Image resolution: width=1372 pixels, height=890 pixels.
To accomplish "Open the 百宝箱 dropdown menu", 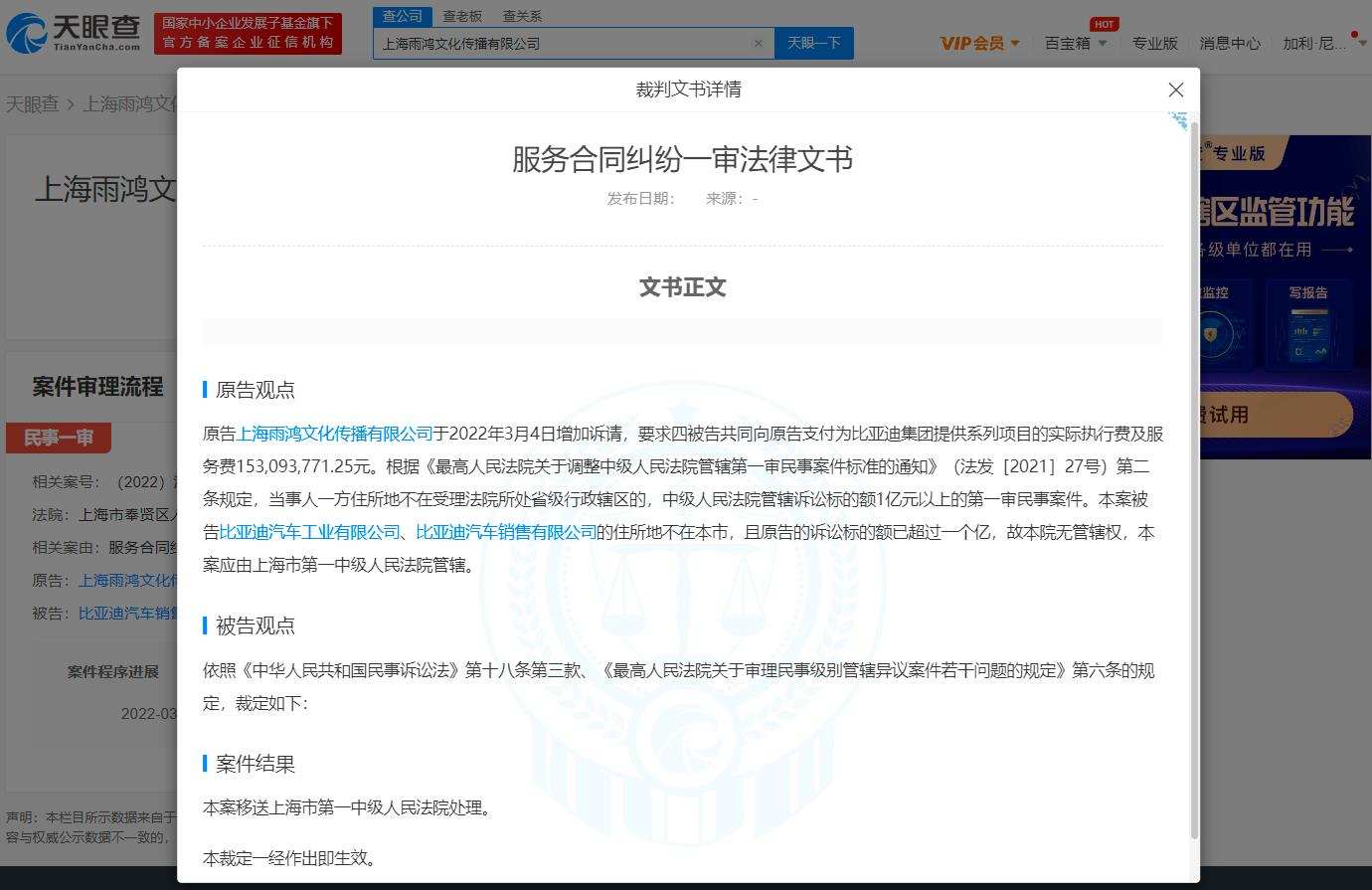I will [x=1076, y=43].
